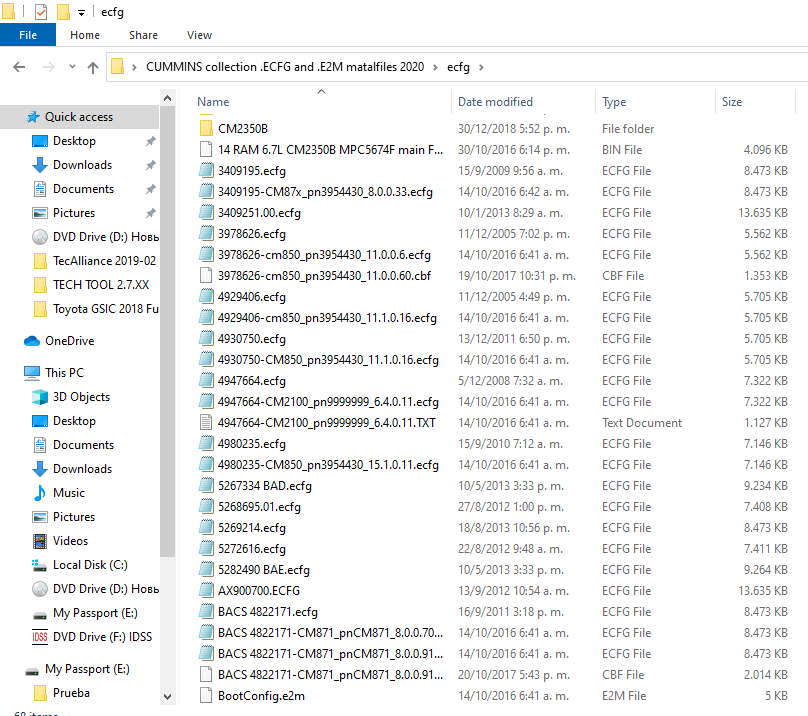
Task: Click the 3D Objects icon
Action: [x=40, y=397]
